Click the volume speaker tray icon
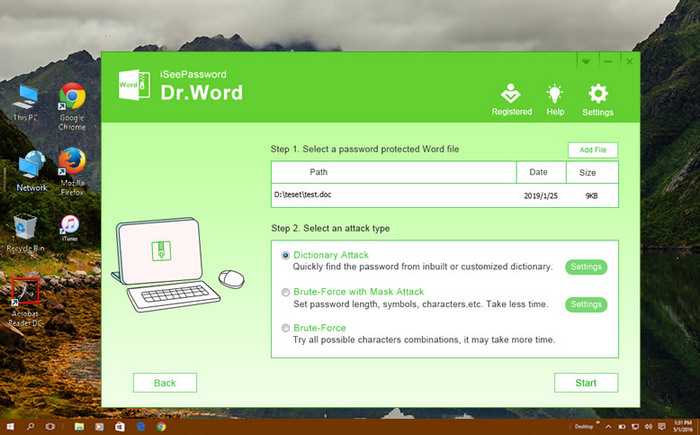 [649, 427]
